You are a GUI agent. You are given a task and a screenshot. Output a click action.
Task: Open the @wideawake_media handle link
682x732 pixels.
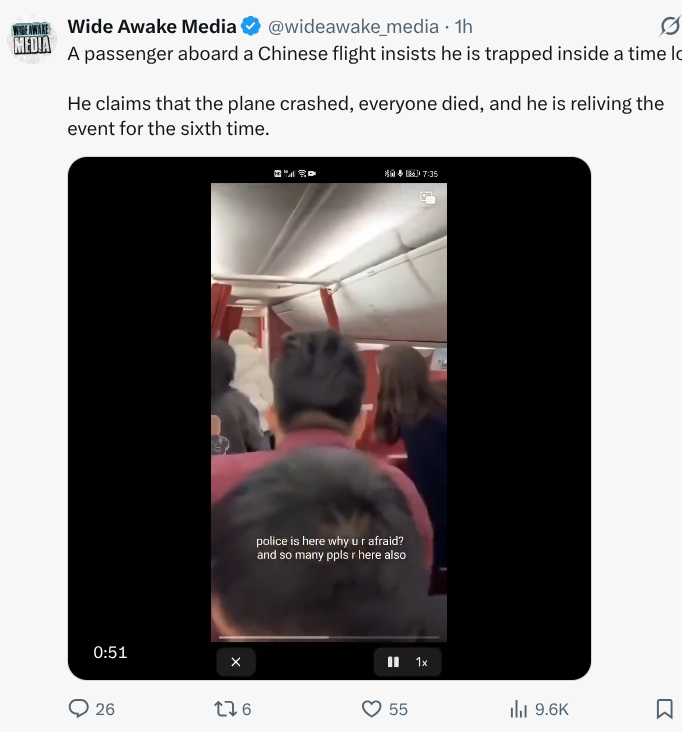[x=353, y=27]
